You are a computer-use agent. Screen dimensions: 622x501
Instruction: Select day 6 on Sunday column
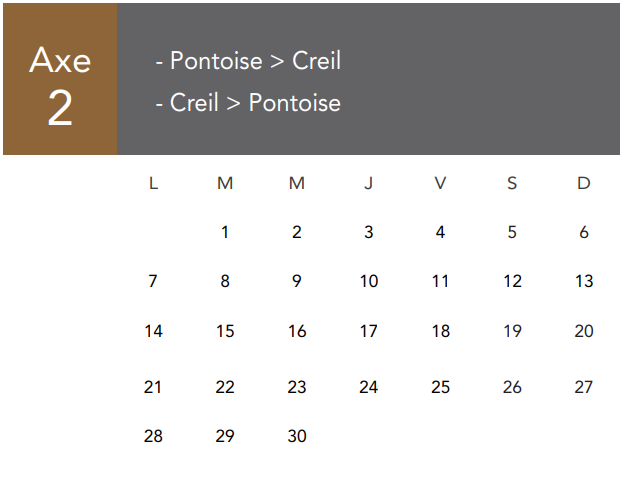point(584,232)
